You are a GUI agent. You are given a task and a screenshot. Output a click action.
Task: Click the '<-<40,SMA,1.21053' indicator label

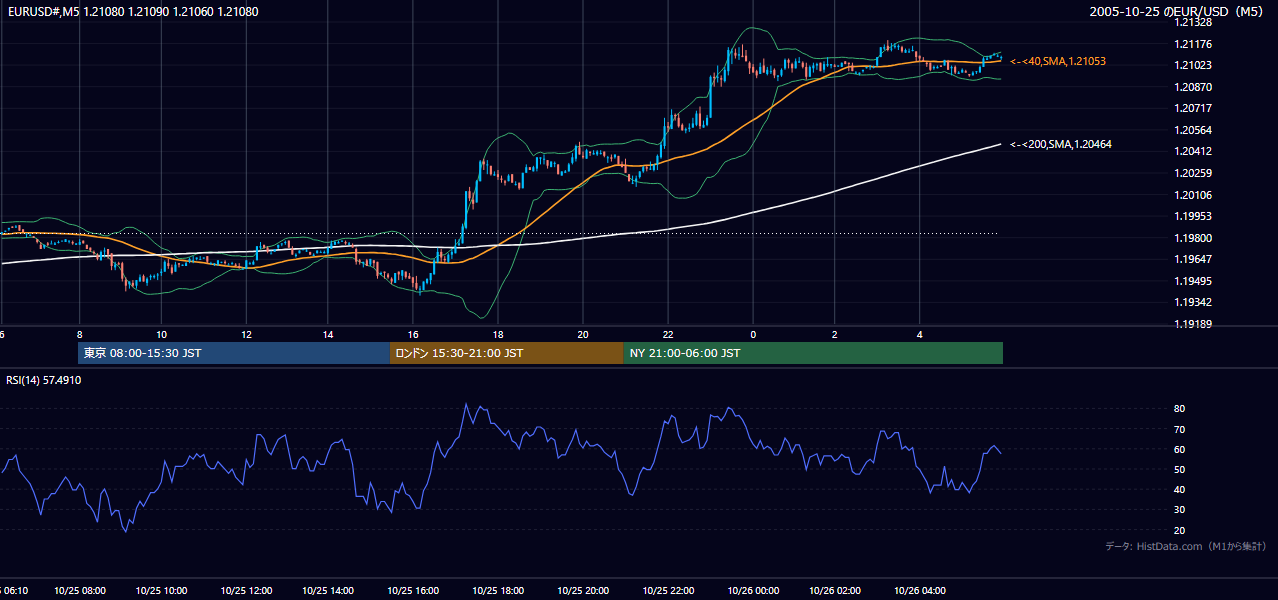point(1057,61)
